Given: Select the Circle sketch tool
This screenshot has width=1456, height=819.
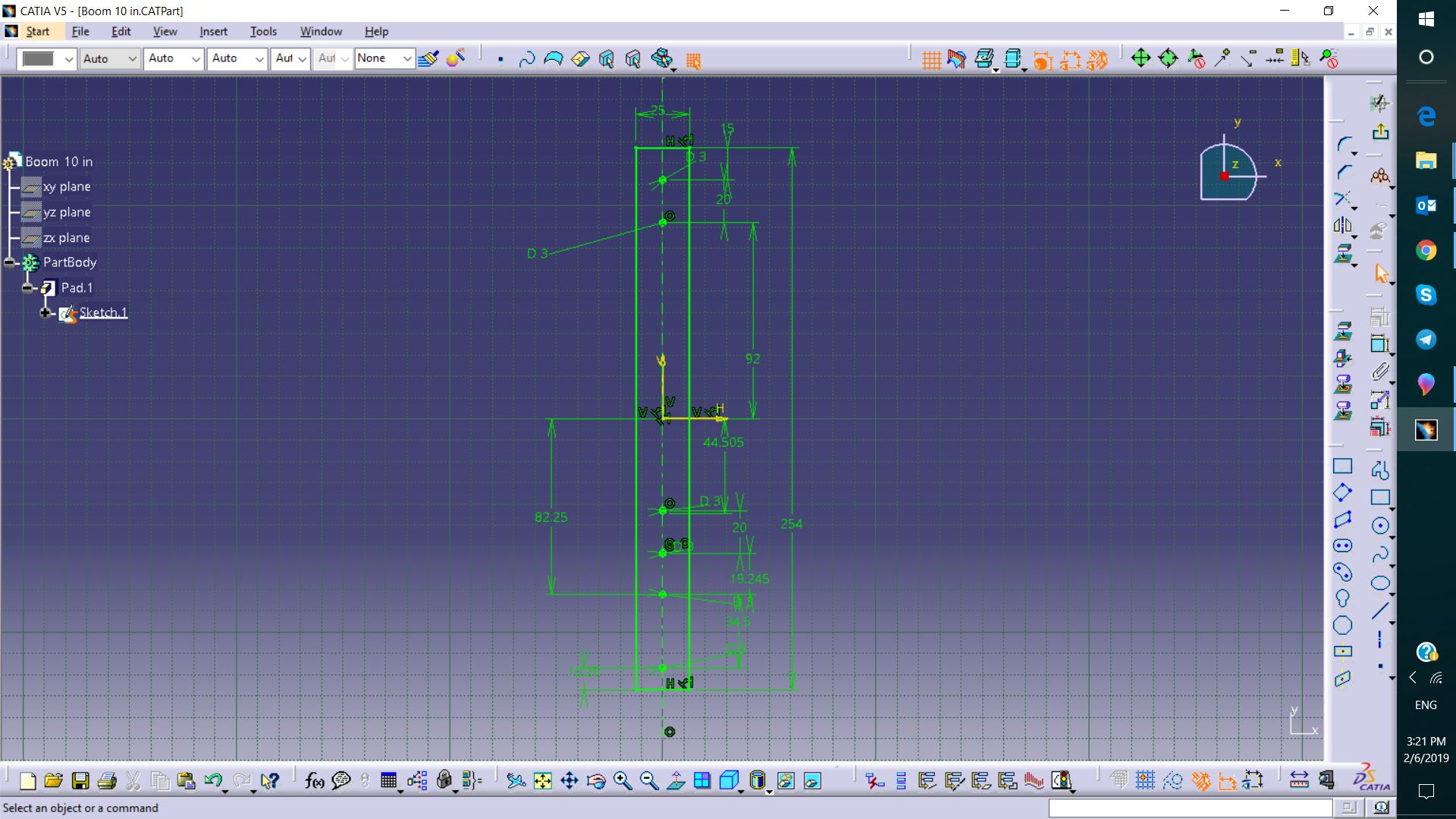Looking at the screenshot, I should (1379, 526).
